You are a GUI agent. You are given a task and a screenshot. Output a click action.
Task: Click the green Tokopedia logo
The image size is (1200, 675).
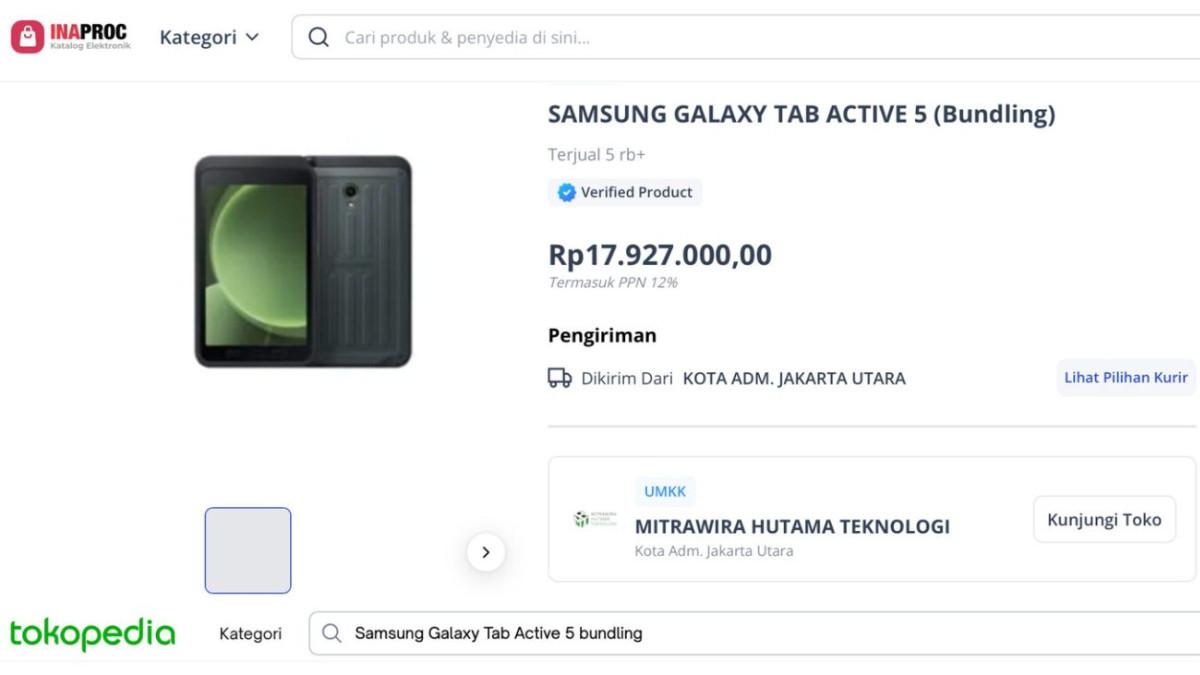pos(92,633)
